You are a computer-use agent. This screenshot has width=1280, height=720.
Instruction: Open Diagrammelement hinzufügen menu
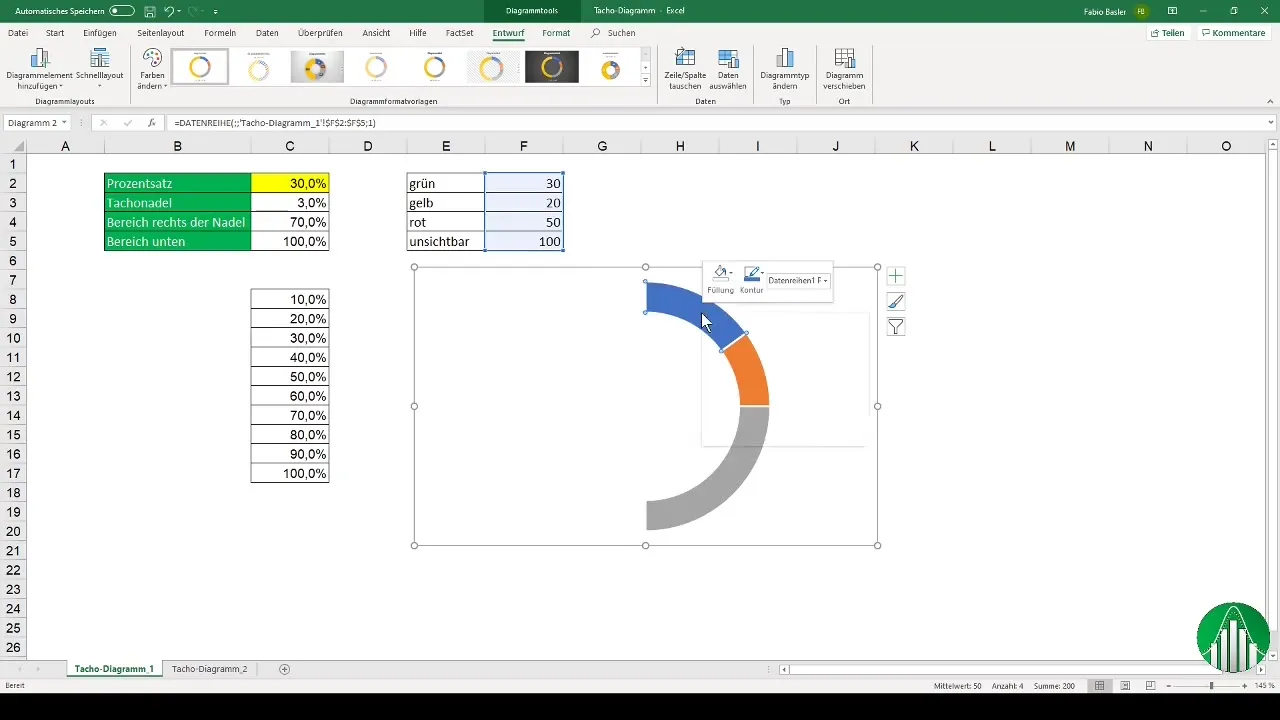(x=39, y=69)
